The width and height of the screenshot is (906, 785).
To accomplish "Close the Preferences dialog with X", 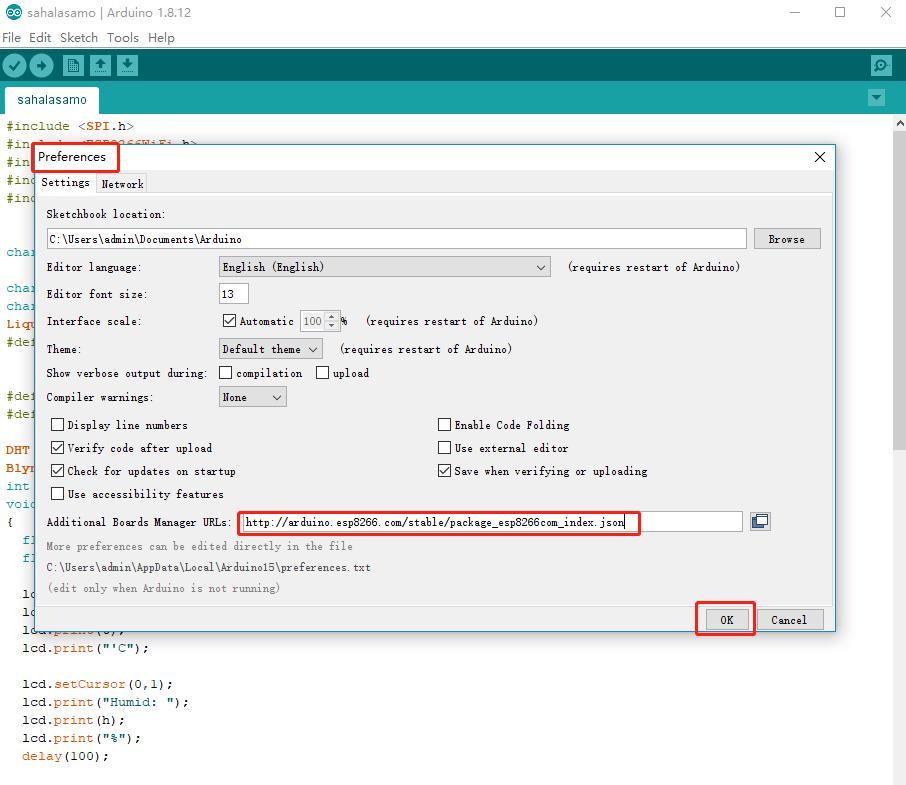I will tap(819, 157).
